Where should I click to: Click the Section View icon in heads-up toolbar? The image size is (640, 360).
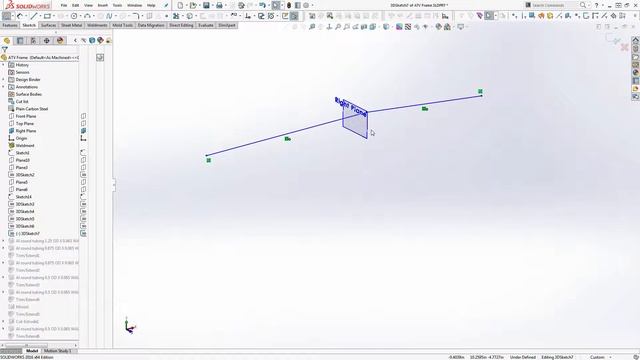pos(364,27)
